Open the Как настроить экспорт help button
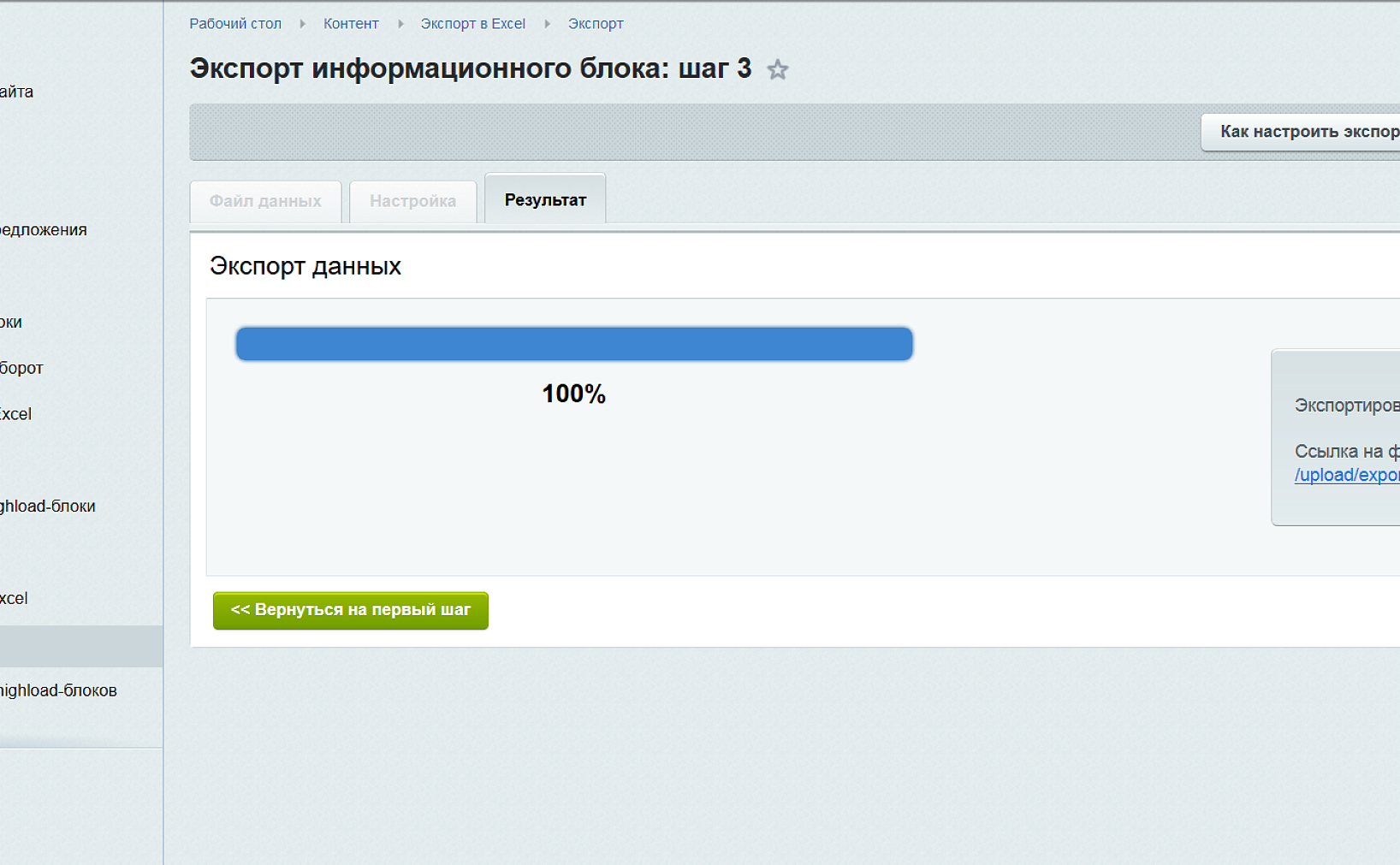The width and height of the screenshot is (1400, 865). point(1303,132)
